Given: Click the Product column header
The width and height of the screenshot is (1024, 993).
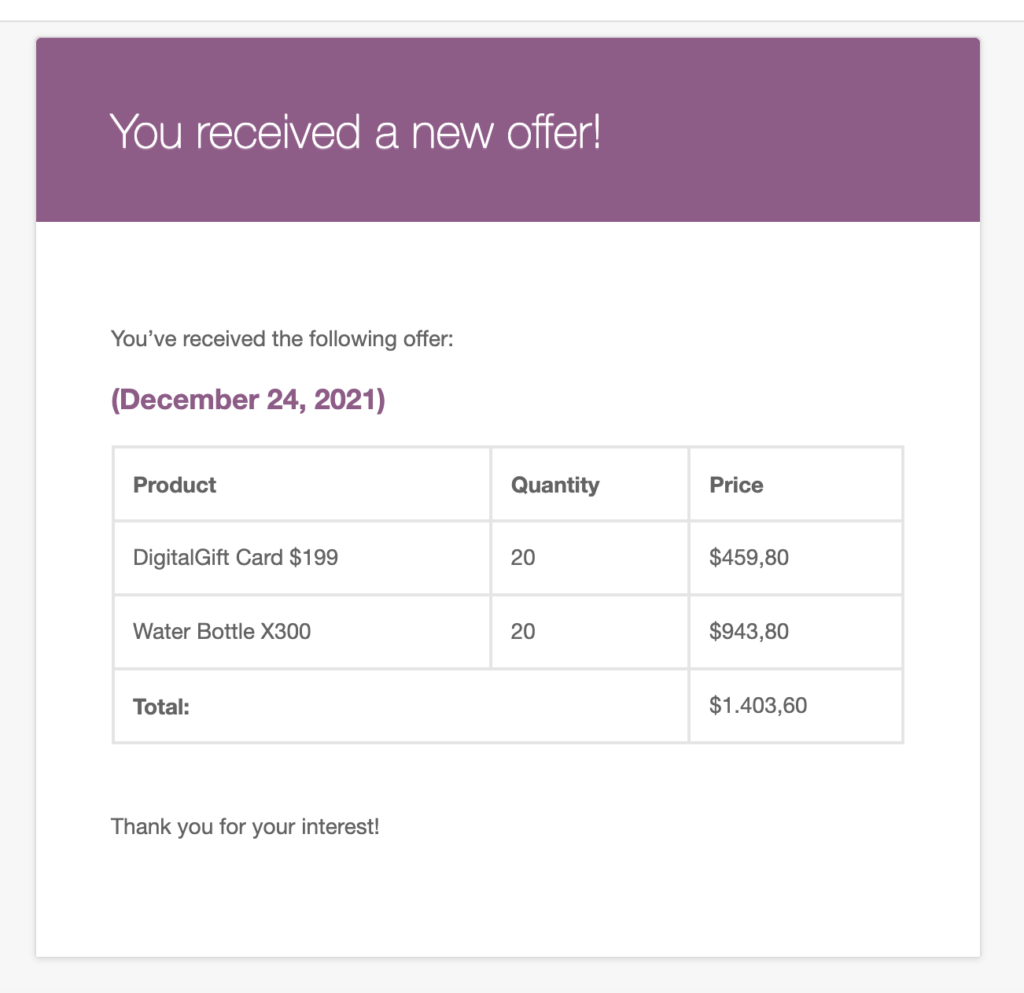Looking at the screenshot, I should (x=174, y=485).
